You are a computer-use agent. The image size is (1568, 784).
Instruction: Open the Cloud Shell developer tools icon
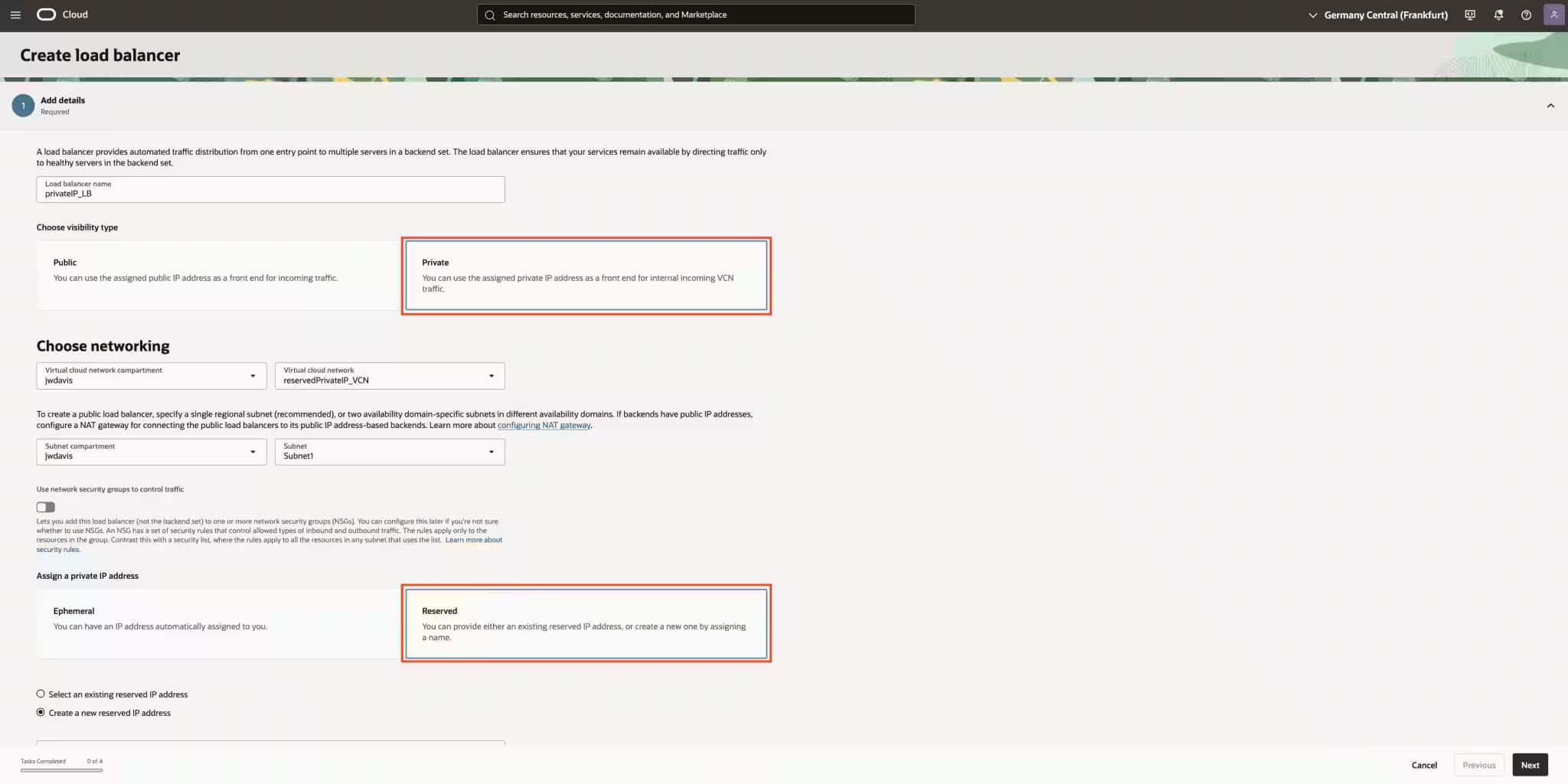(x=1470, y=15)
